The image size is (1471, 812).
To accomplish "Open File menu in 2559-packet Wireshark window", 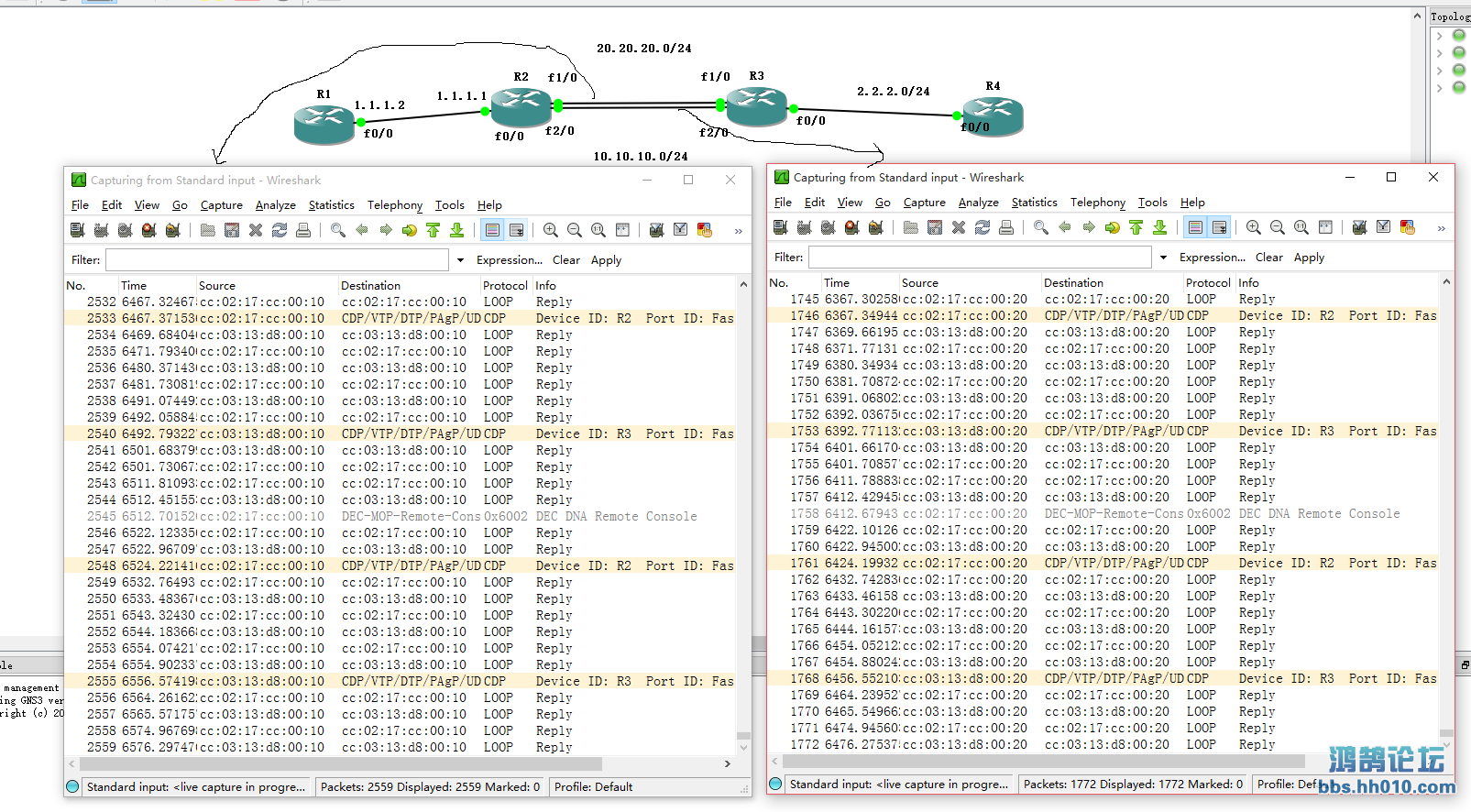I will pos(81,205).
